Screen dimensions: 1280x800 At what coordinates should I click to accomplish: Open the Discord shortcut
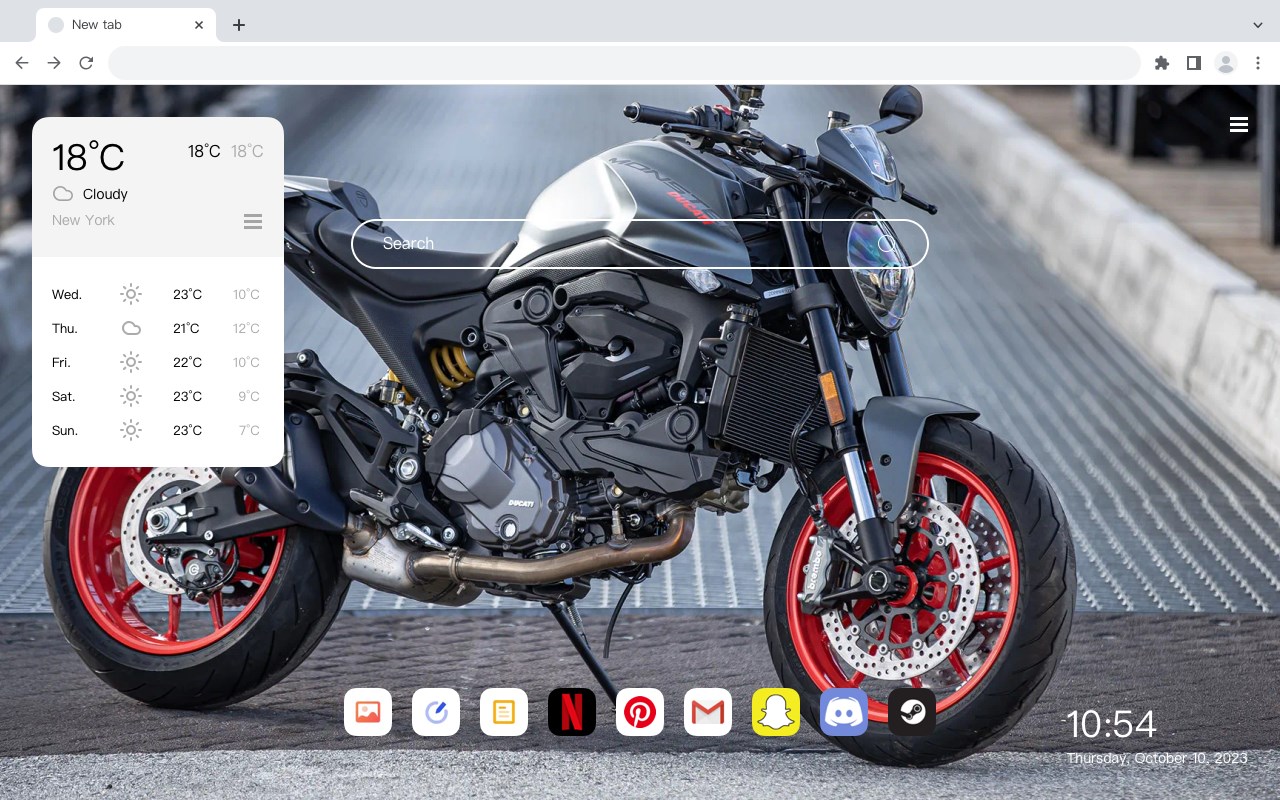pyautogui.click(x=844, y=712)
